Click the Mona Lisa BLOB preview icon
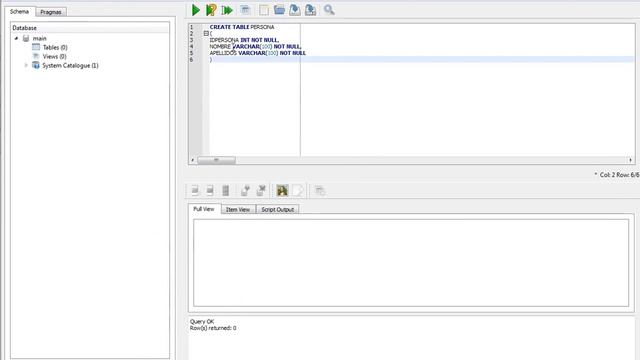 point(282,190)
